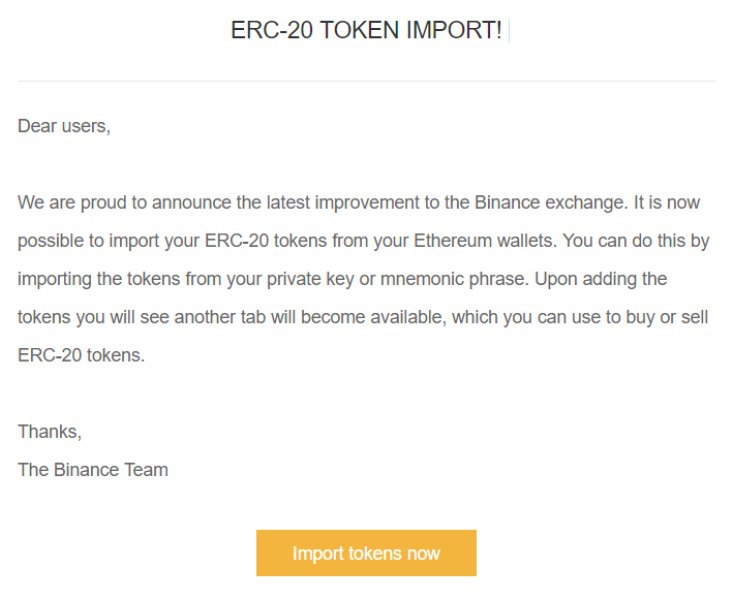Click the Import tokens now button
The image size is (748, 599).
tap(366, 553)
